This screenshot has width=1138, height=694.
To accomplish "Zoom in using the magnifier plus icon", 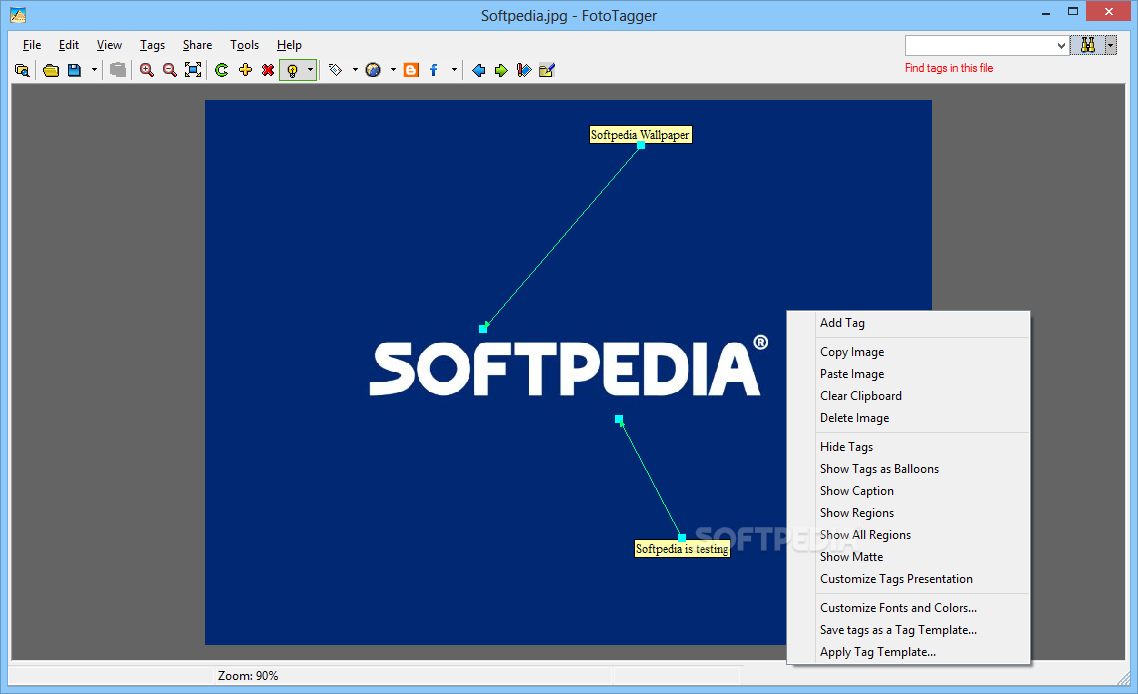I will click(x=147, y=70).
